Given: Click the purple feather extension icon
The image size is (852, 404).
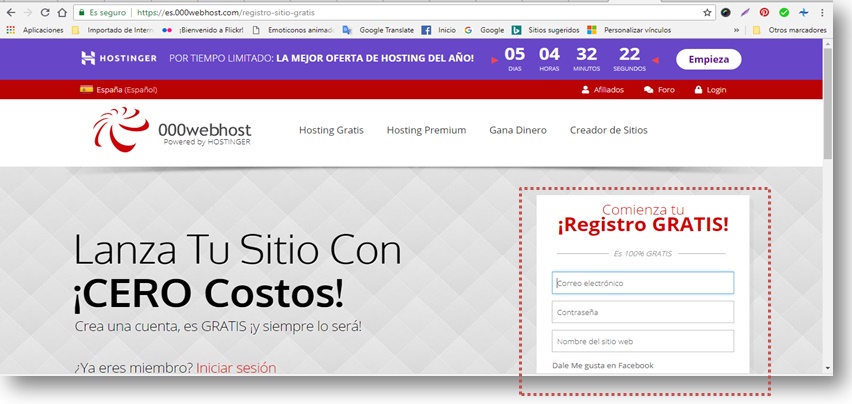Looking at the screenshot, I should [745, 12].
